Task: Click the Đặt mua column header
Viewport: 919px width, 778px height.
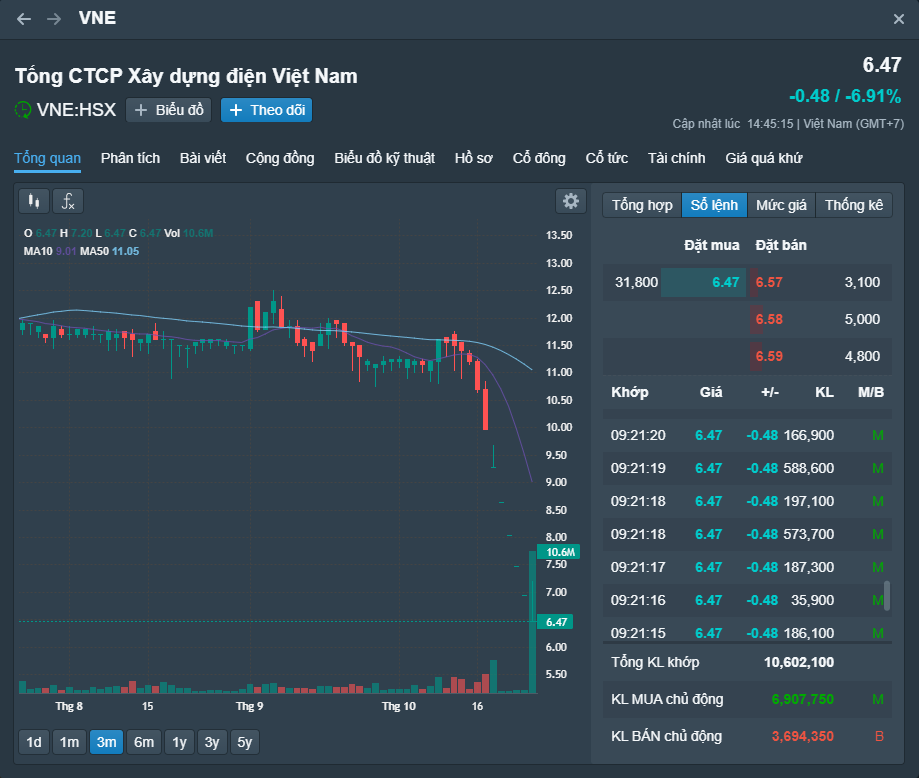Action: click(712, 245)
